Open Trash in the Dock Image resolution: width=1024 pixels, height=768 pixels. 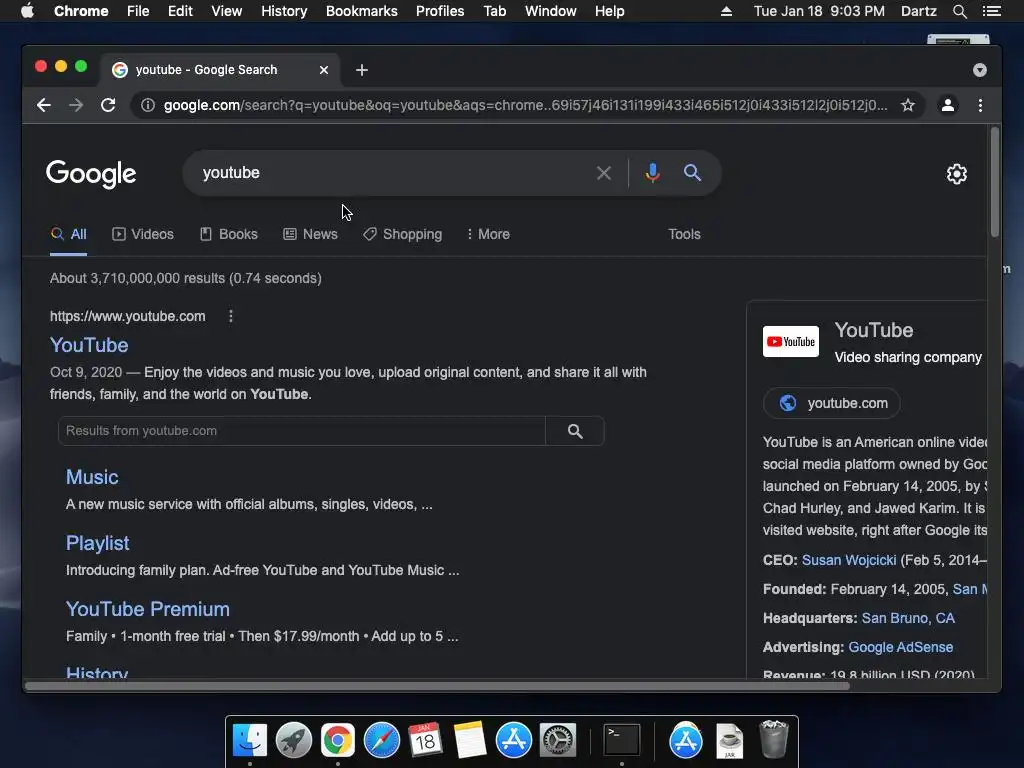click(x=773, y=739)
